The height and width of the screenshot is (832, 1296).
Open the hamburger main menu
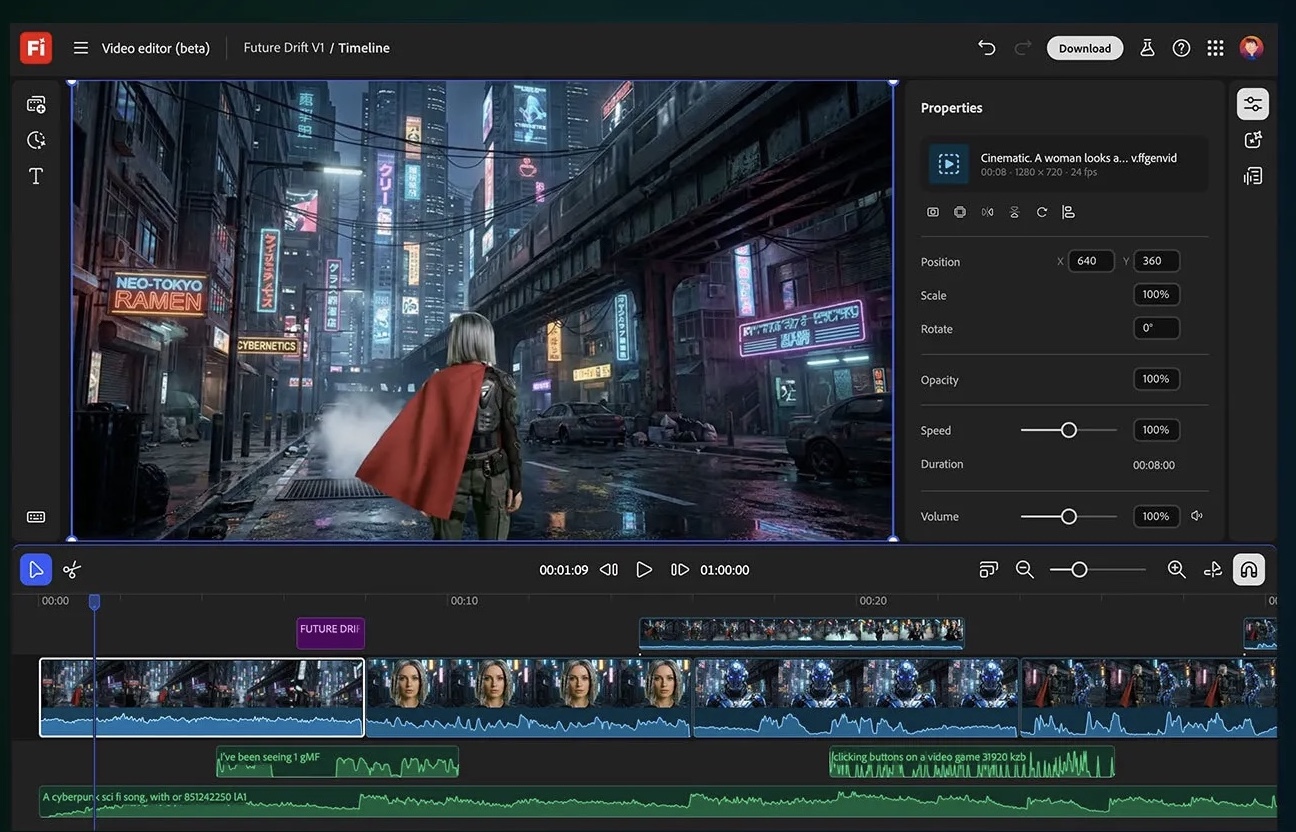[81, 48]
